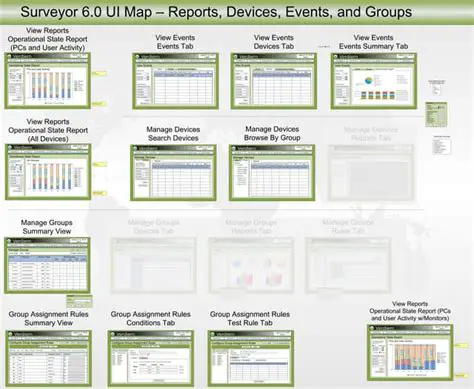
Task: Click the "Group Assignment Rules Test Rule Tab" label
Action: click(250, 318)
